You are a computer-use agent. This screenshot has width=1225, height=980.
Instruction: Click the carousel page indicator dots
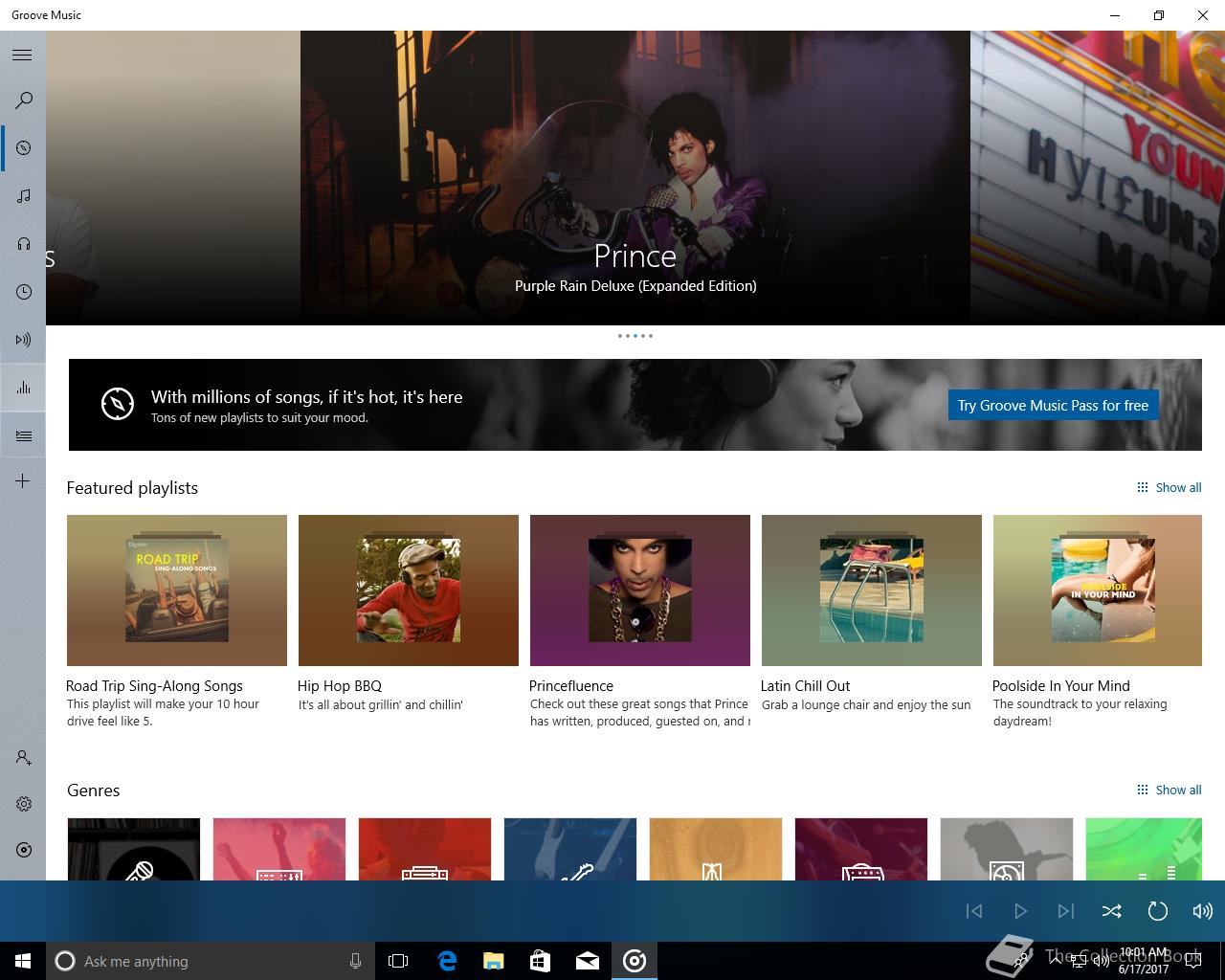(635, 336)
